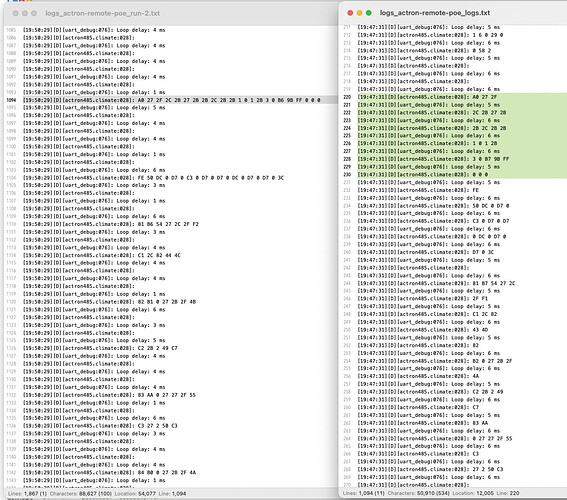Click 'Line: 220' in poe_logs status bar
The image size is (567, 500).
508,493
